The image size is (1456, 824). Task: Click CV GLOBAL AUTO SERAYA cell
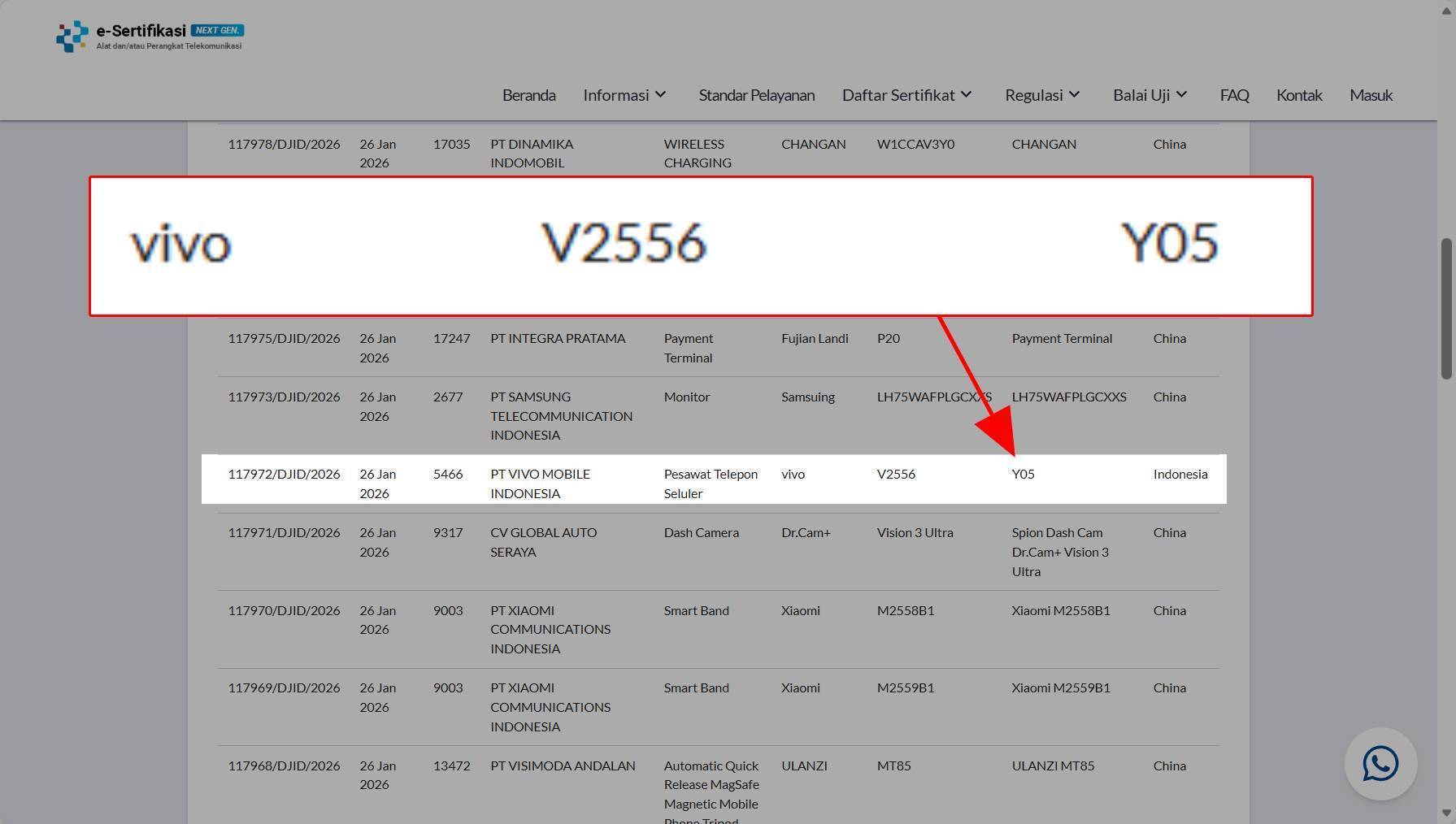pyautogui.click(x=543, y=542)
